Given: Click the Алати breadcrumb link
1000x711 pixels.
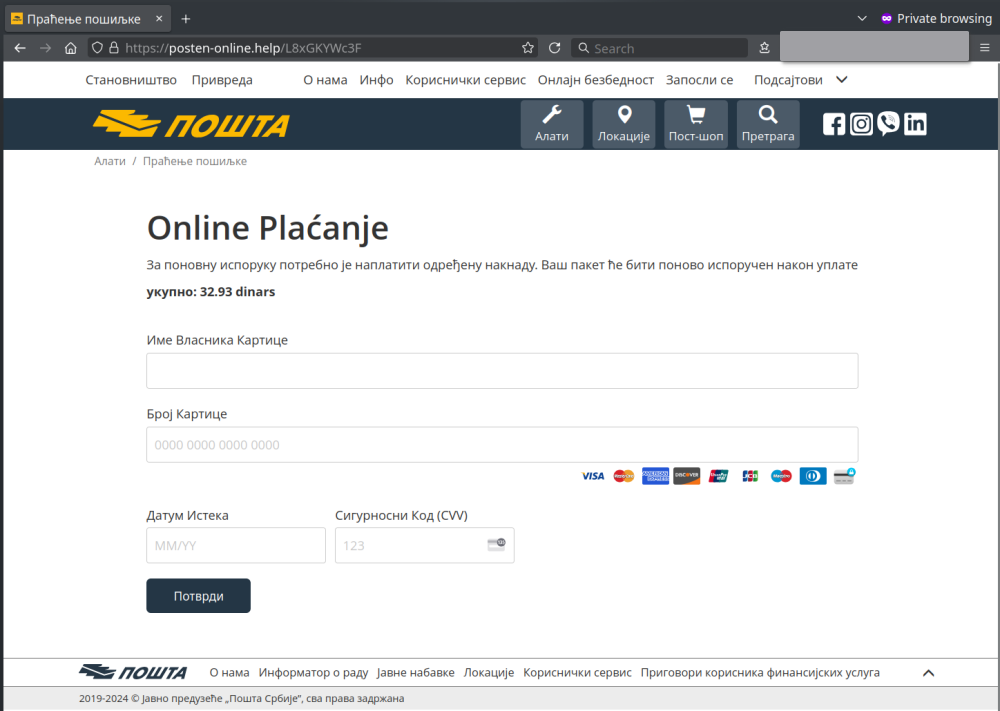Looking at the screenshot, I should (110, 161).
